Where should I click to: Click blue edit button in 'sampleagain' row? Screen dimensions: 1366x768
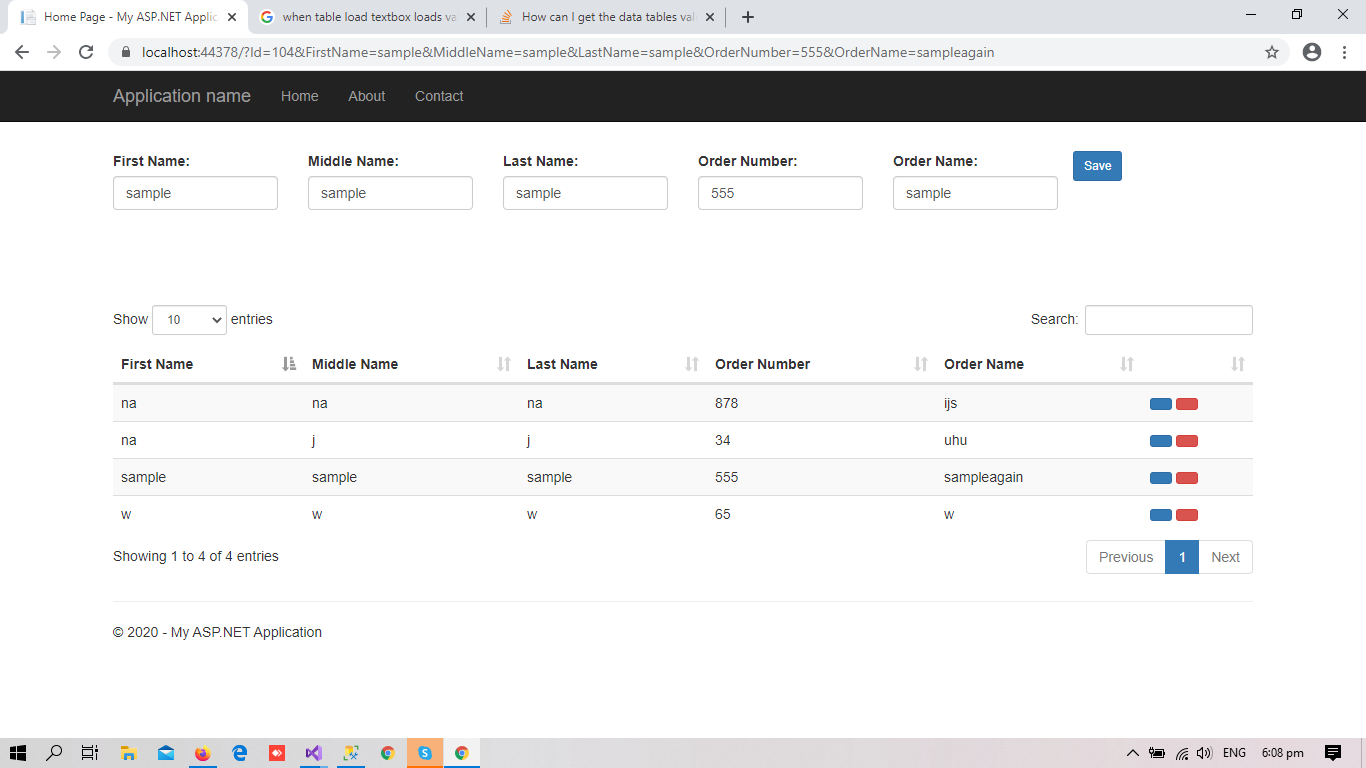(1161, 478)
